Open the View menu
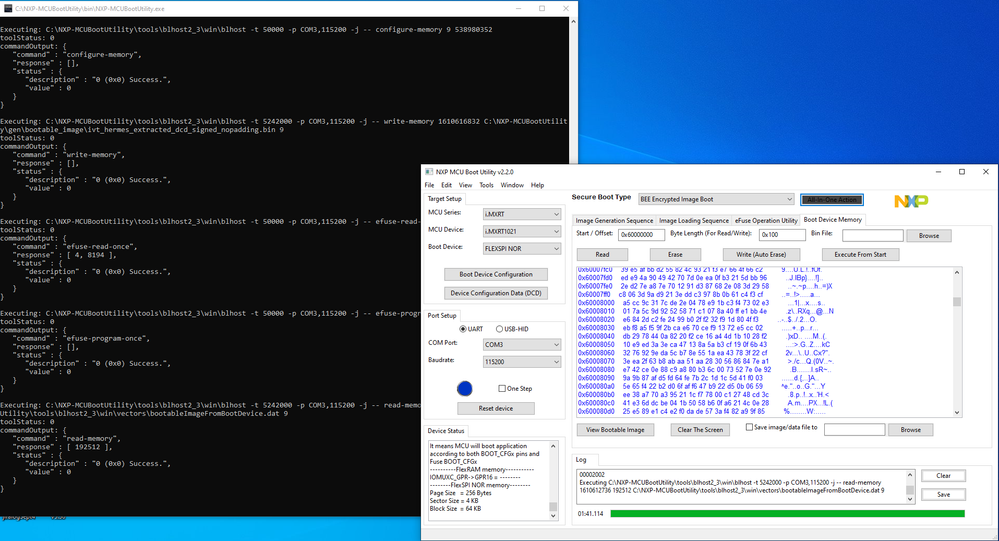This screenshot has width=999, height=541. pos(466,185)
